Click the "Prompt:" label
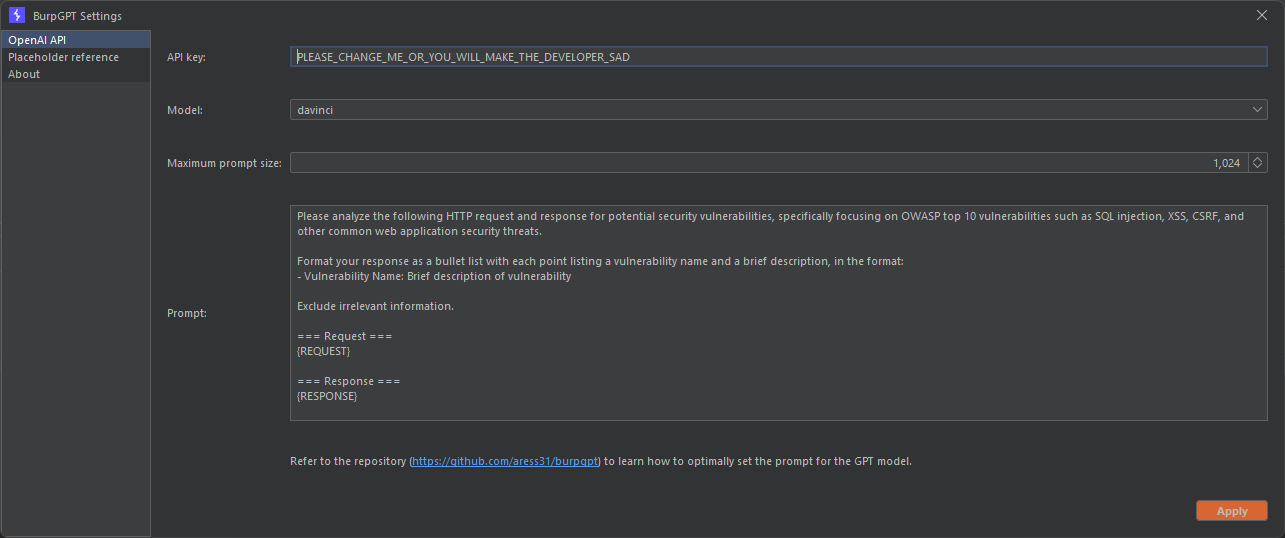Screen dimensions: 1285x538 186,313
